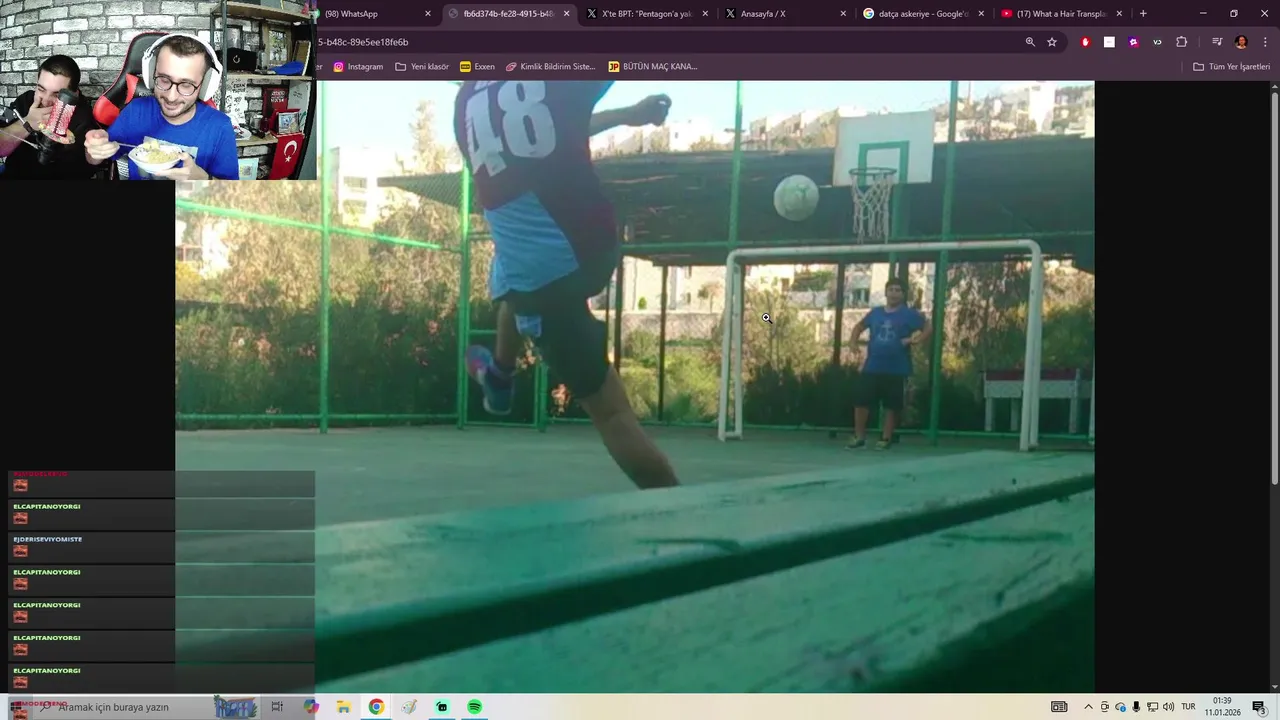Open File Explorer from the taskbar
This screenshot has height=720, width=1280.
click(343, 707)
